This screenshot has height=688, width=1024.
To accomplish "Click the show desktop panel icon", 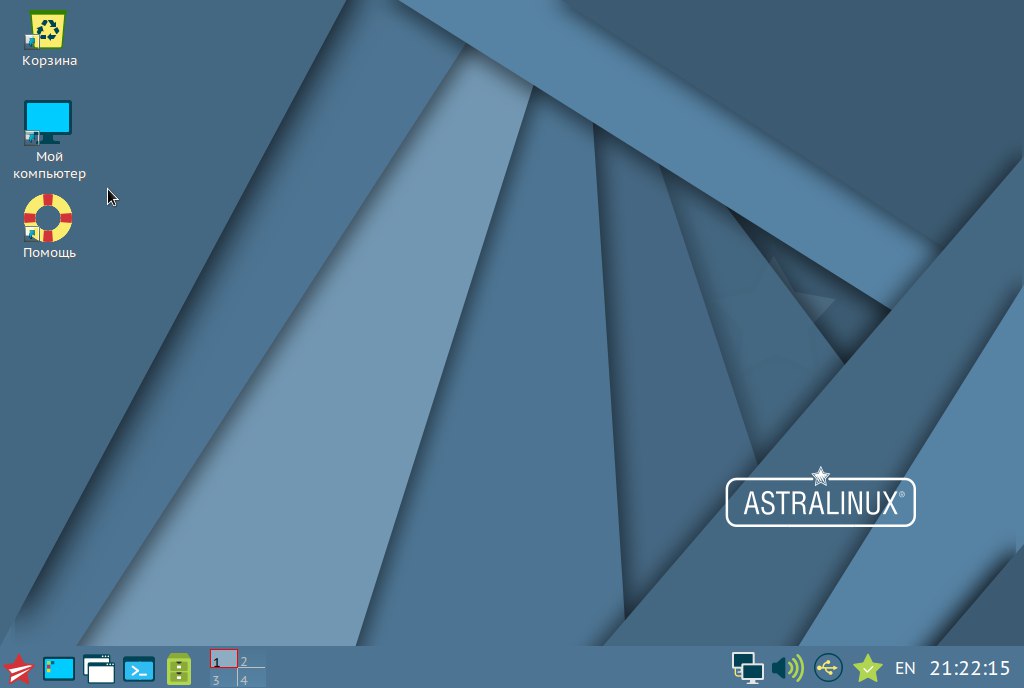I will coord(59,669).
